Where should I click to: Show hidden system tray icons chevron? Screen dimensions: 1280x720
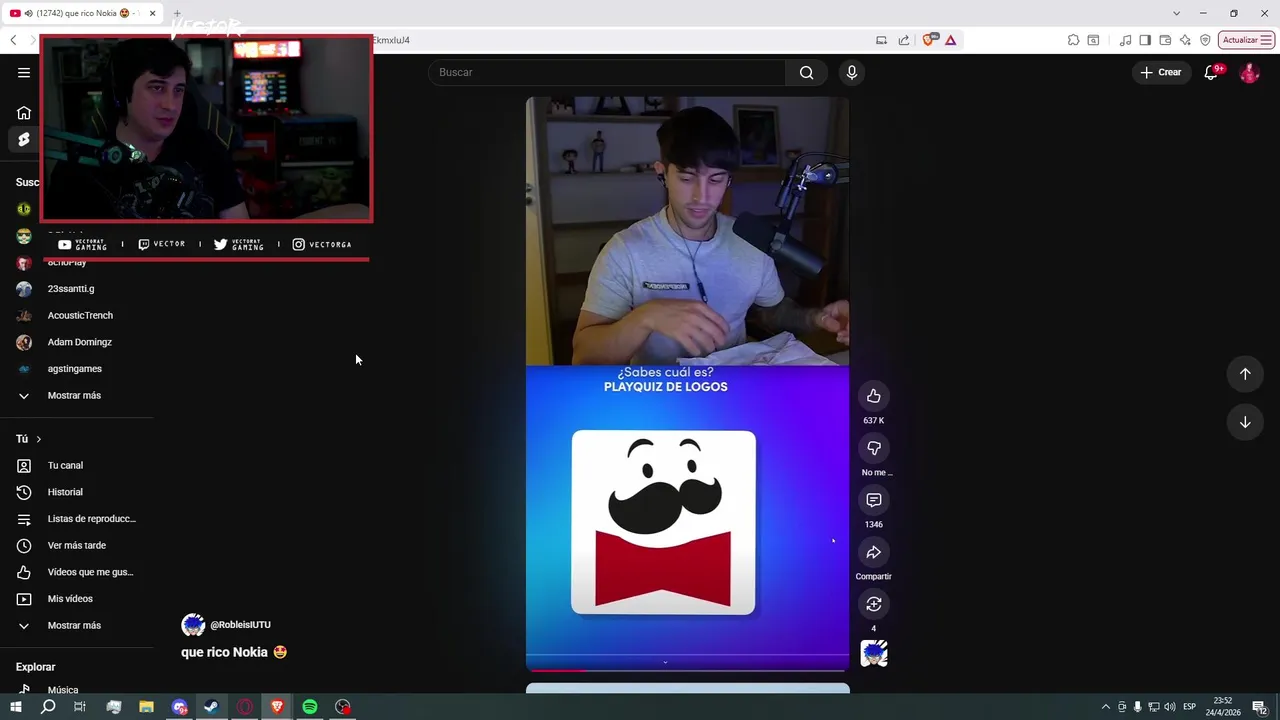click(1105, 707)
